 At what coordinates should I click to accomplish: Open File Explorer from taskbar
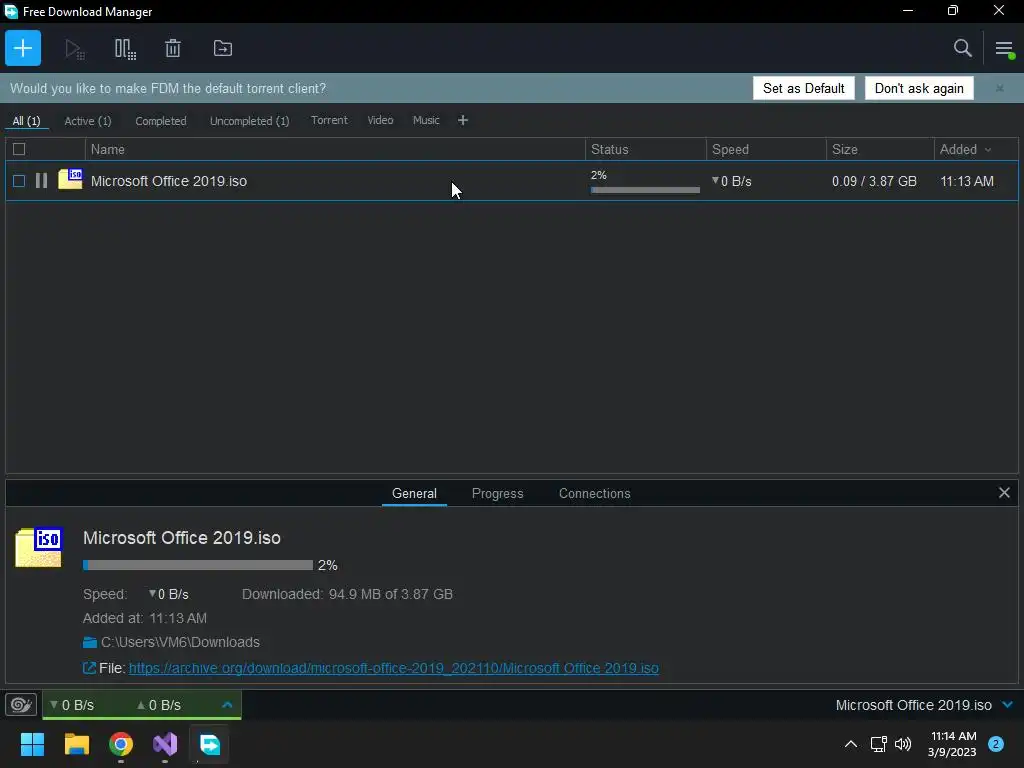76,744
